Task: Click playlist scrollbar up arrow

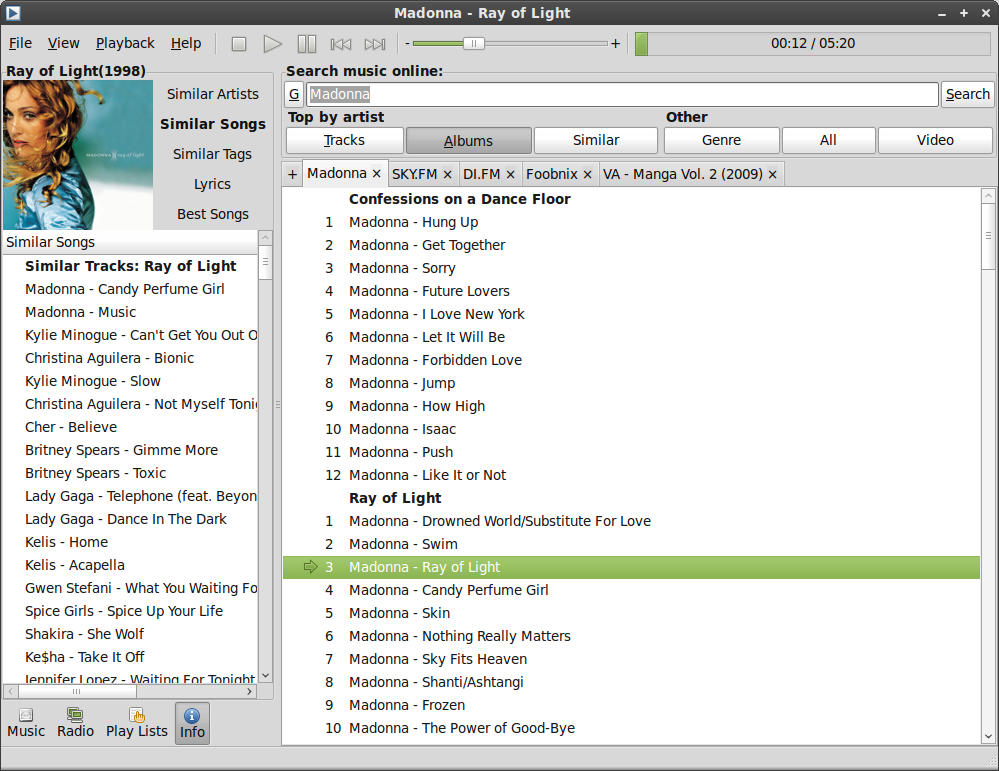Action: [x=988, y=196]
